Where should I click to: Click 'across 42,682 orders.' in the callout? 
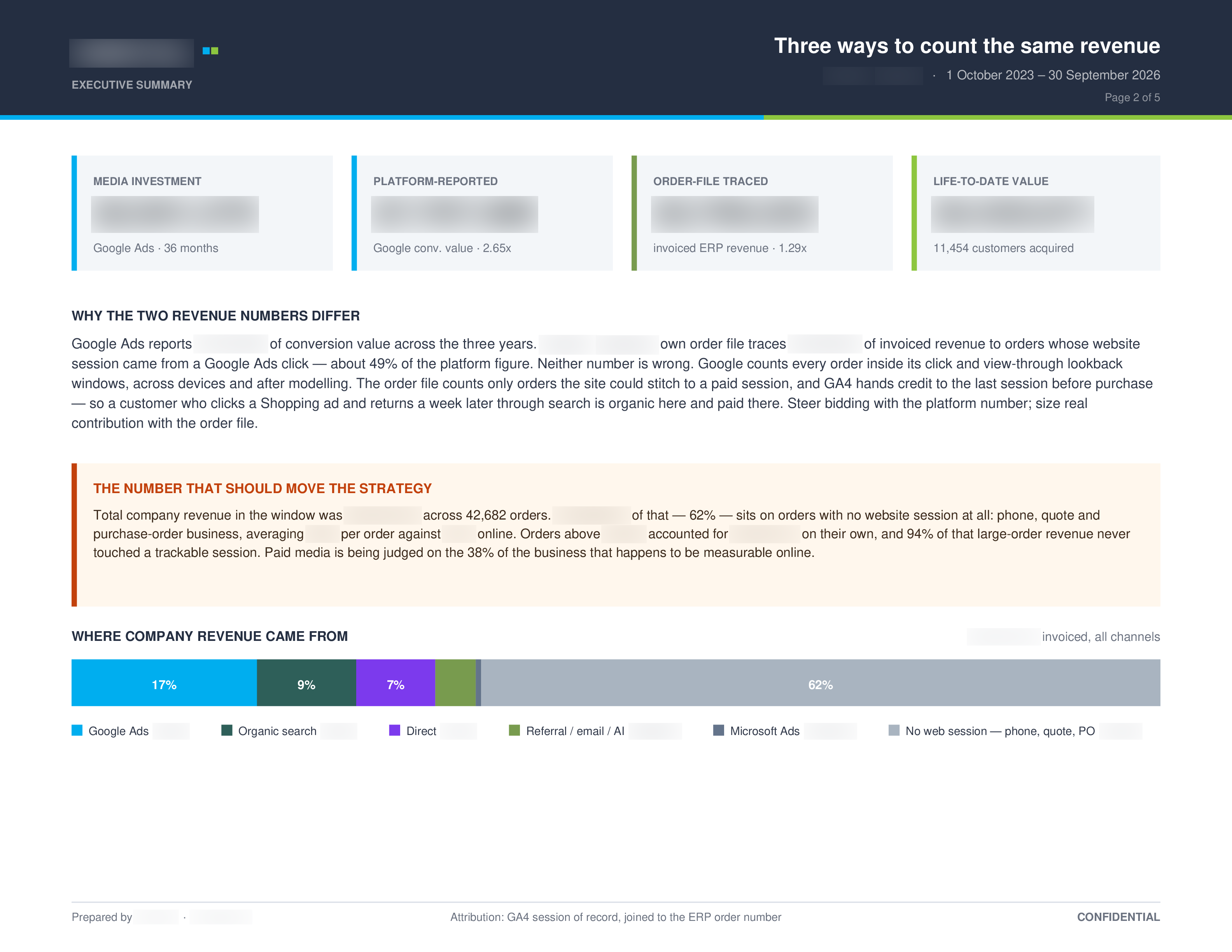pyautogui.click(x=487, y=515)
